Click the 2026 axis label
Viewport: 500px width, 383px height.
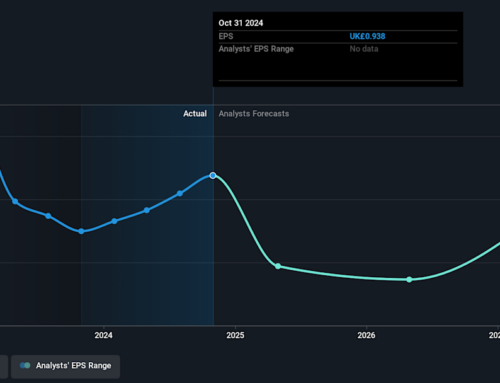pos(366,335)
